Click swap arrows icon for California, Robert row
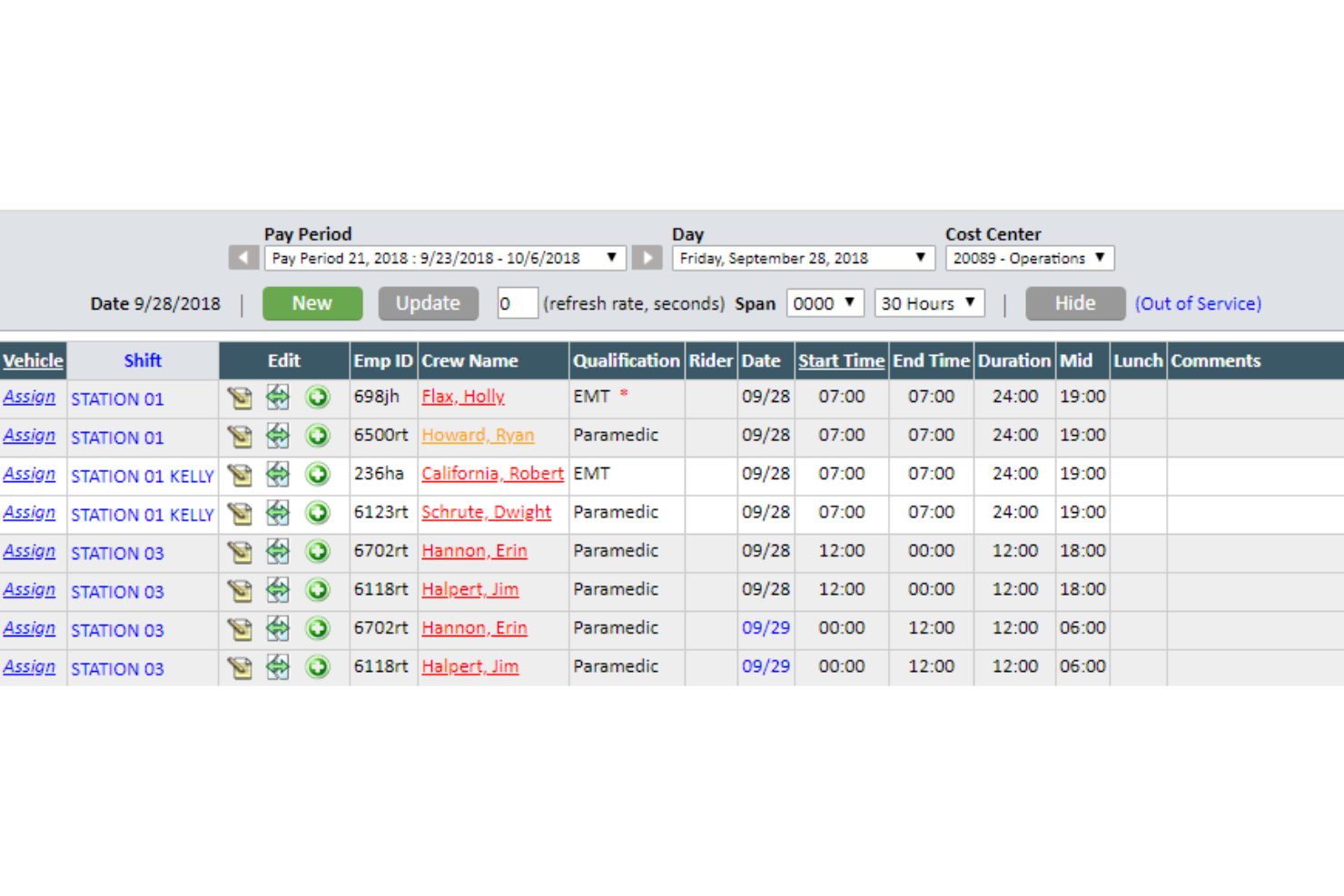The image size is (1344, 896). (x=278, y=474)
